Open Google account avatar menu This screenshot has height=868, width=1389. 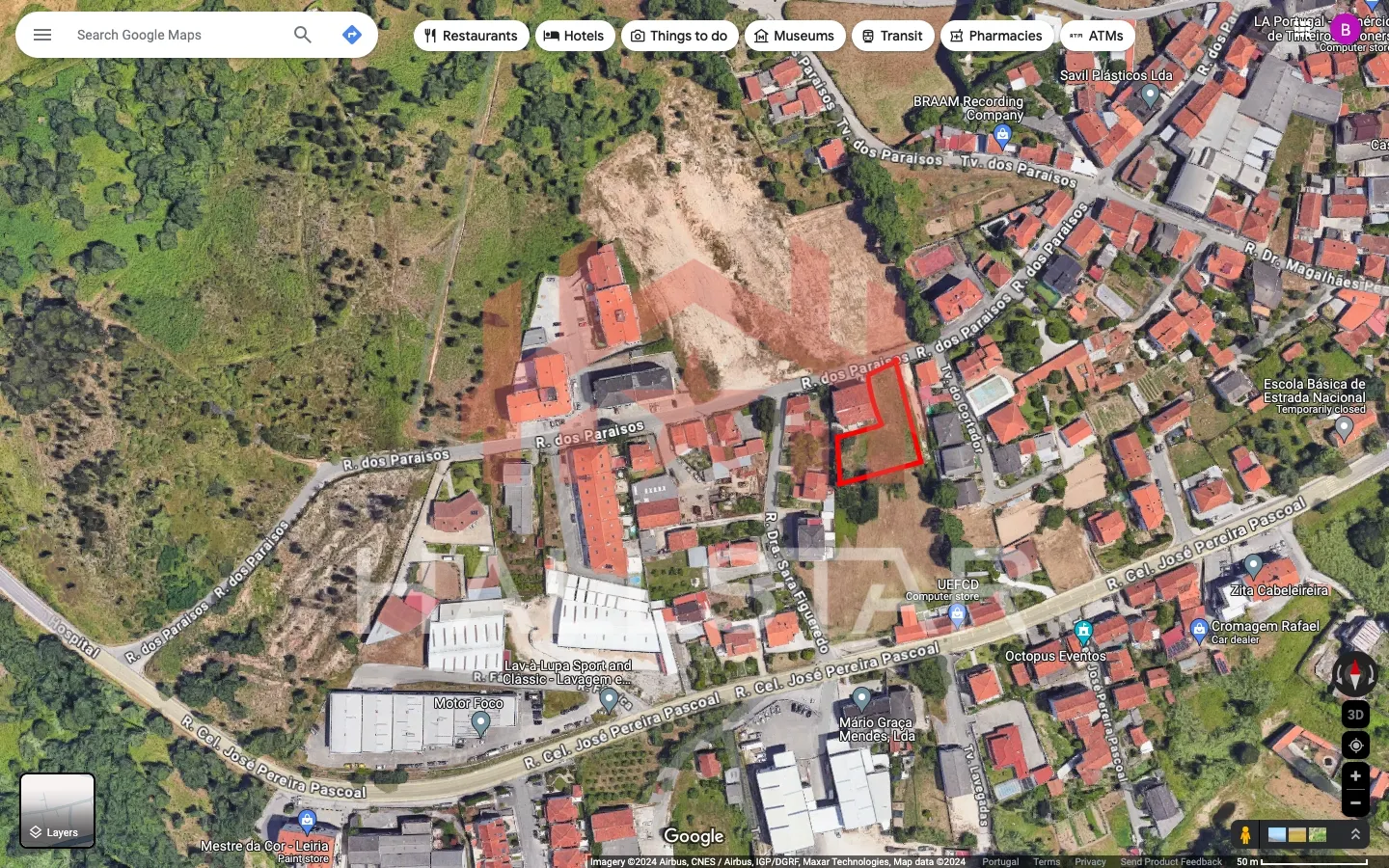click(1346, 29)
